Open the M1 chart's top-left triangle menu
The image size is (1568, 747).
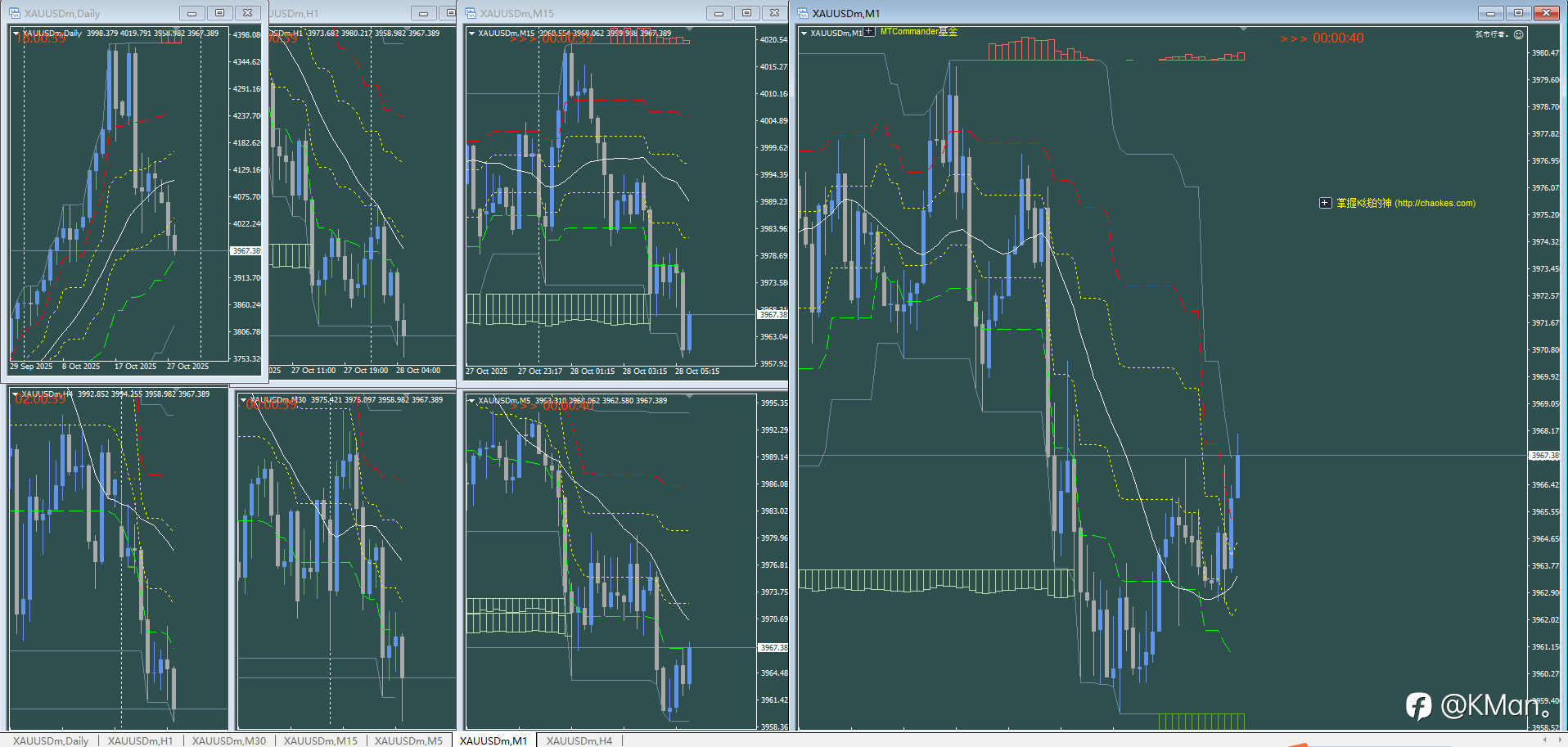(804, 34)
